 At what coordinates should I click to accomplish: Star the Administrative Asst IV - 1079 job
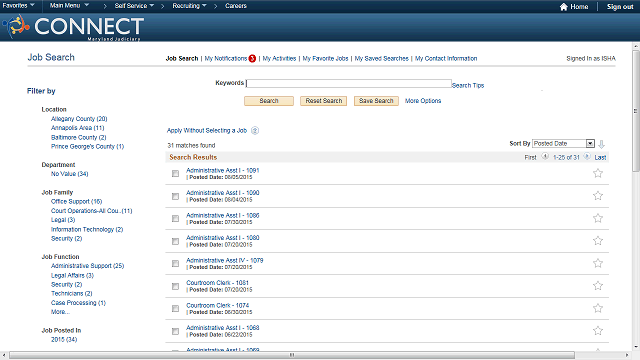[598, 263]
